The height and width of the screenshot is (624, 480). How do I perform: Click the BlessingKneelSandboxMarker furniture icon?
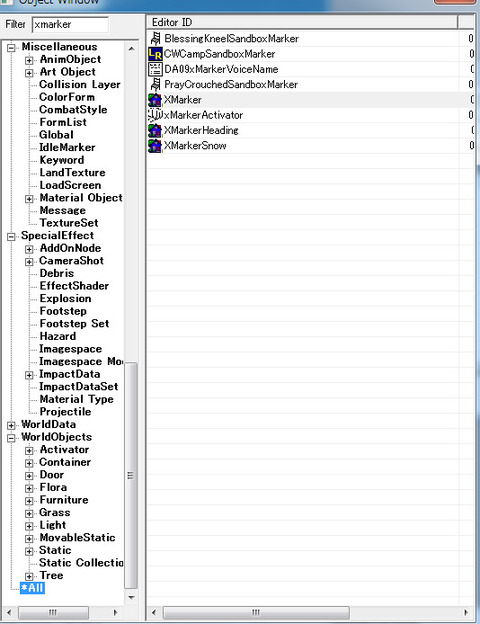click(x=155, y=39)
